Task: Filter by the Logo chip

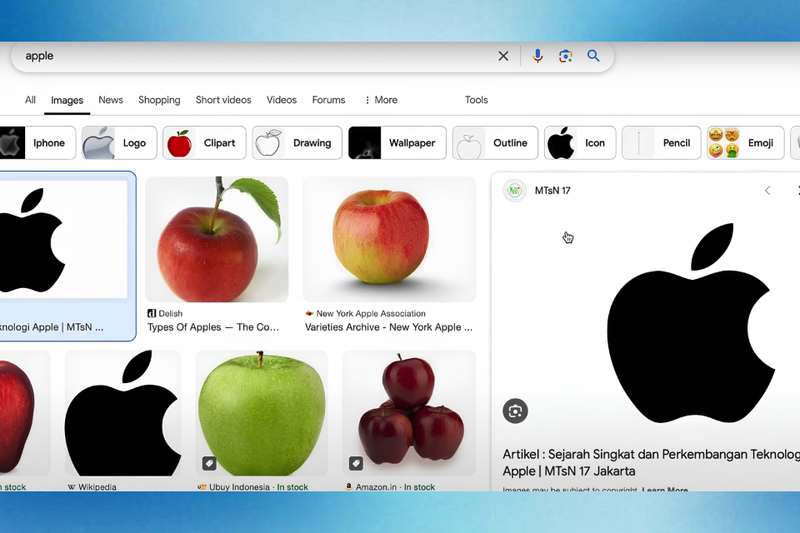Action: coord(119,143)
